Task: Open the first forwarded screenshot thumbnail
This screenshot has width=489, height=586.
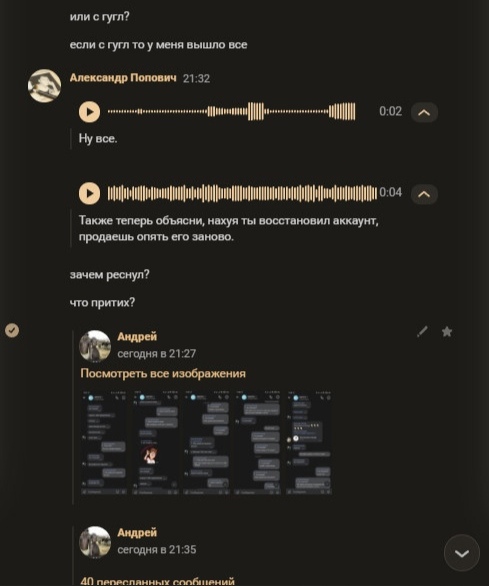Action: coord(104,443)
